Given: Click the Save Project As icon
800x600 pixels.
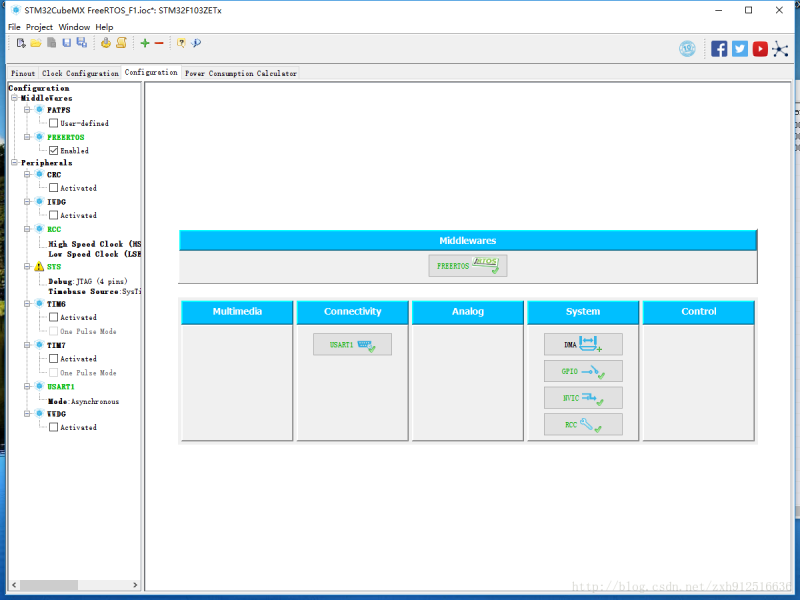Looking at the screenshot, I should [x=82, y=43].
